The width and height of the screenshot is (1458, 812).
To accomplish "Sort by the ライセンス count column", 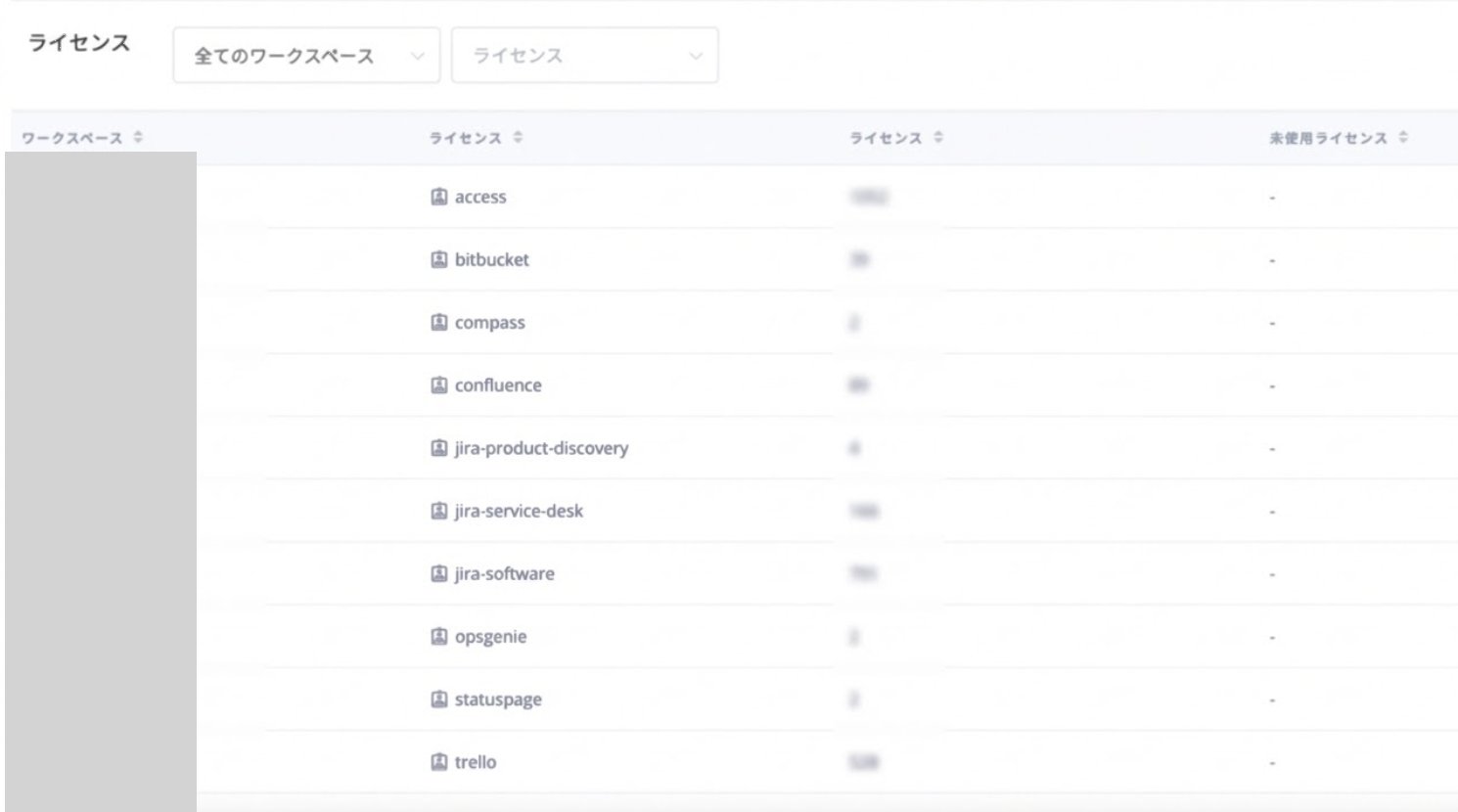I will pos(938,138).
